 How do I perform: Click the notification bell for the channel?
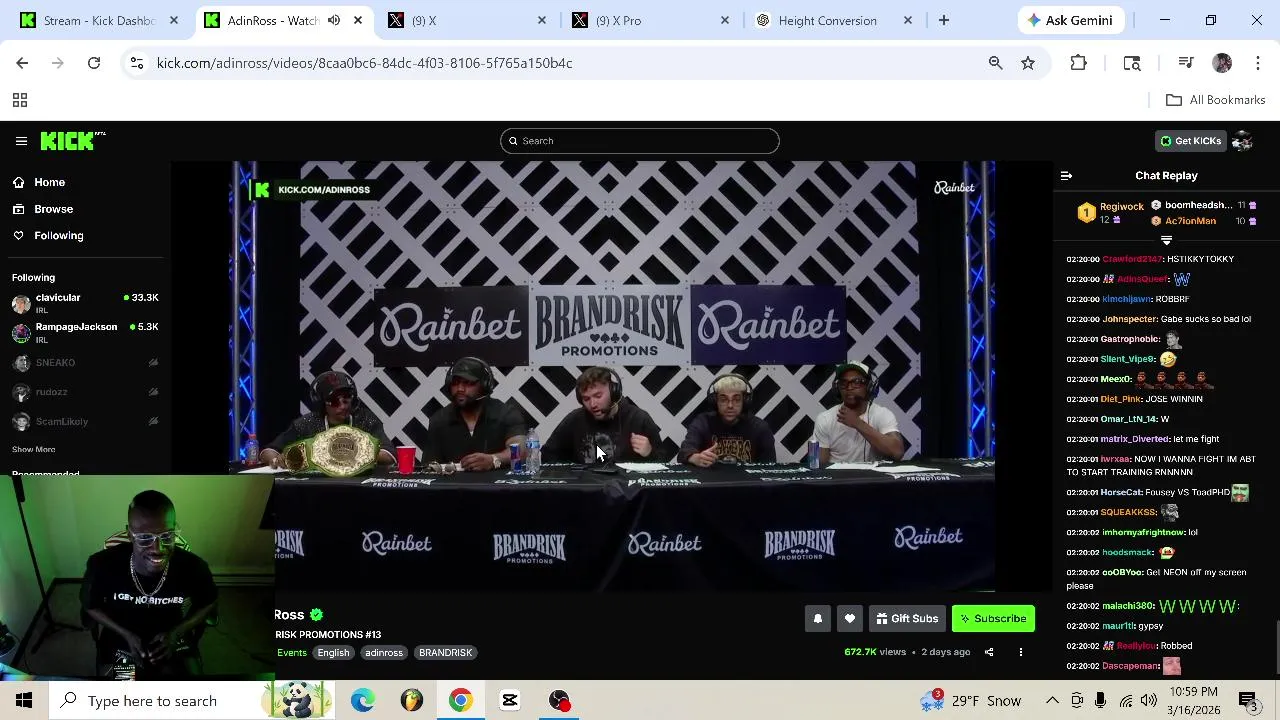(x=817, y=619)
